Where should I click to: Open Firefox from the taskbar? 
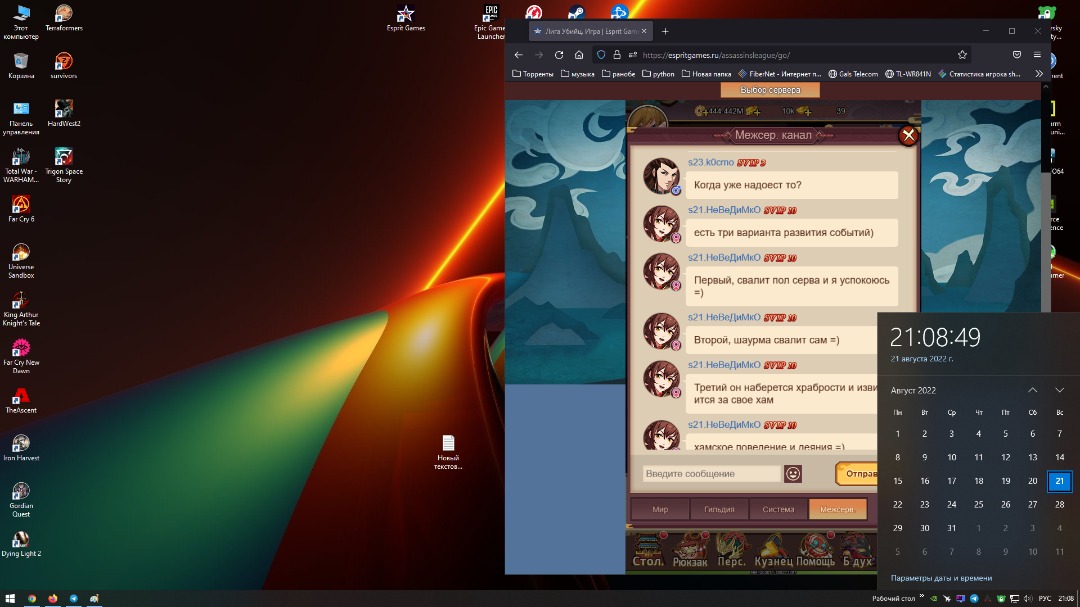[52, 599]
